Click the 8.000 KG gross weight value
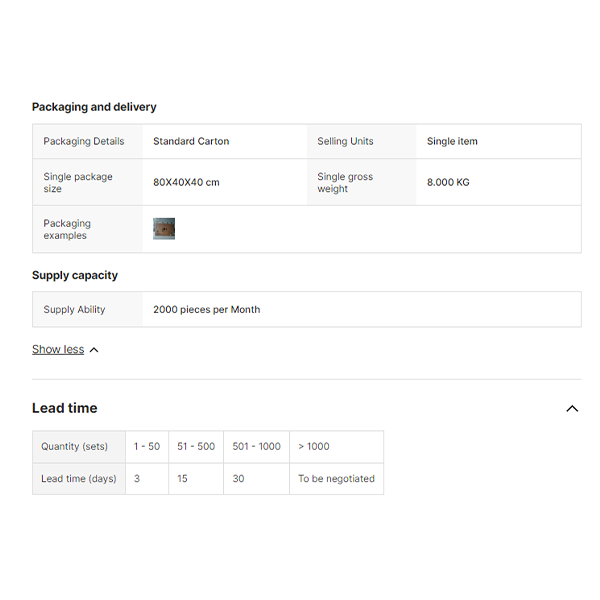 pyautogui.click(x=448, y=183)
